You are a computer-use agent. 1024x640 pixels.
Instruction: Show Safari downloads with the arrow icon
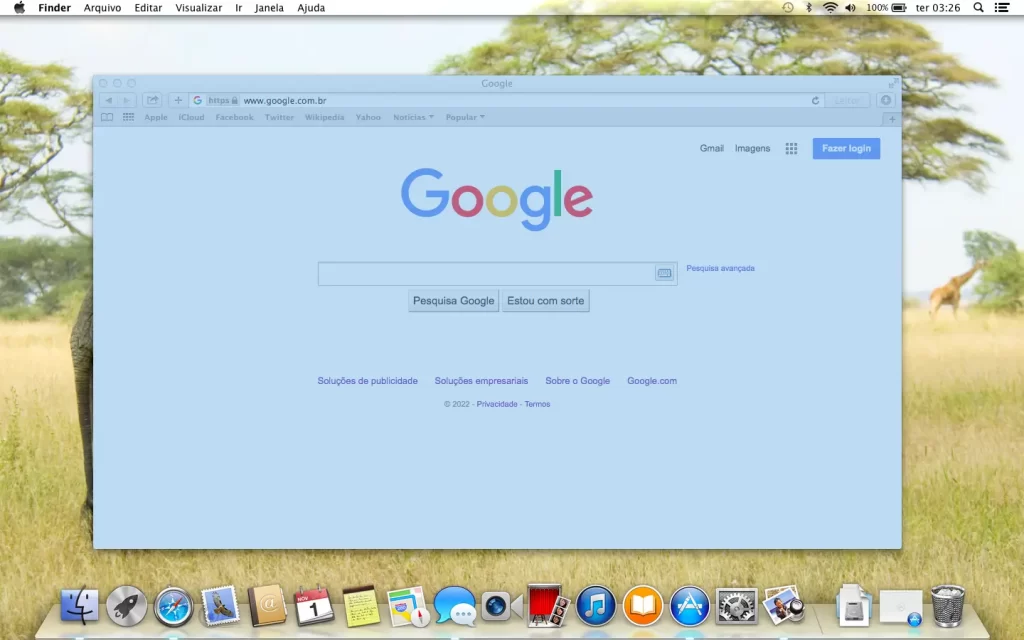pyautogui.click(x=886, y=100)
